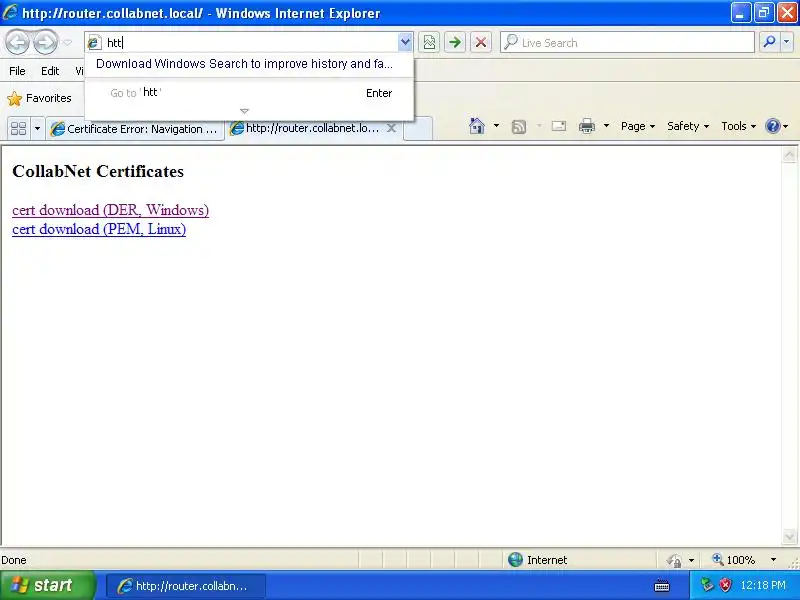Click the green Go arrow button
Screen dimensions: 800x600
pos(455,43)
